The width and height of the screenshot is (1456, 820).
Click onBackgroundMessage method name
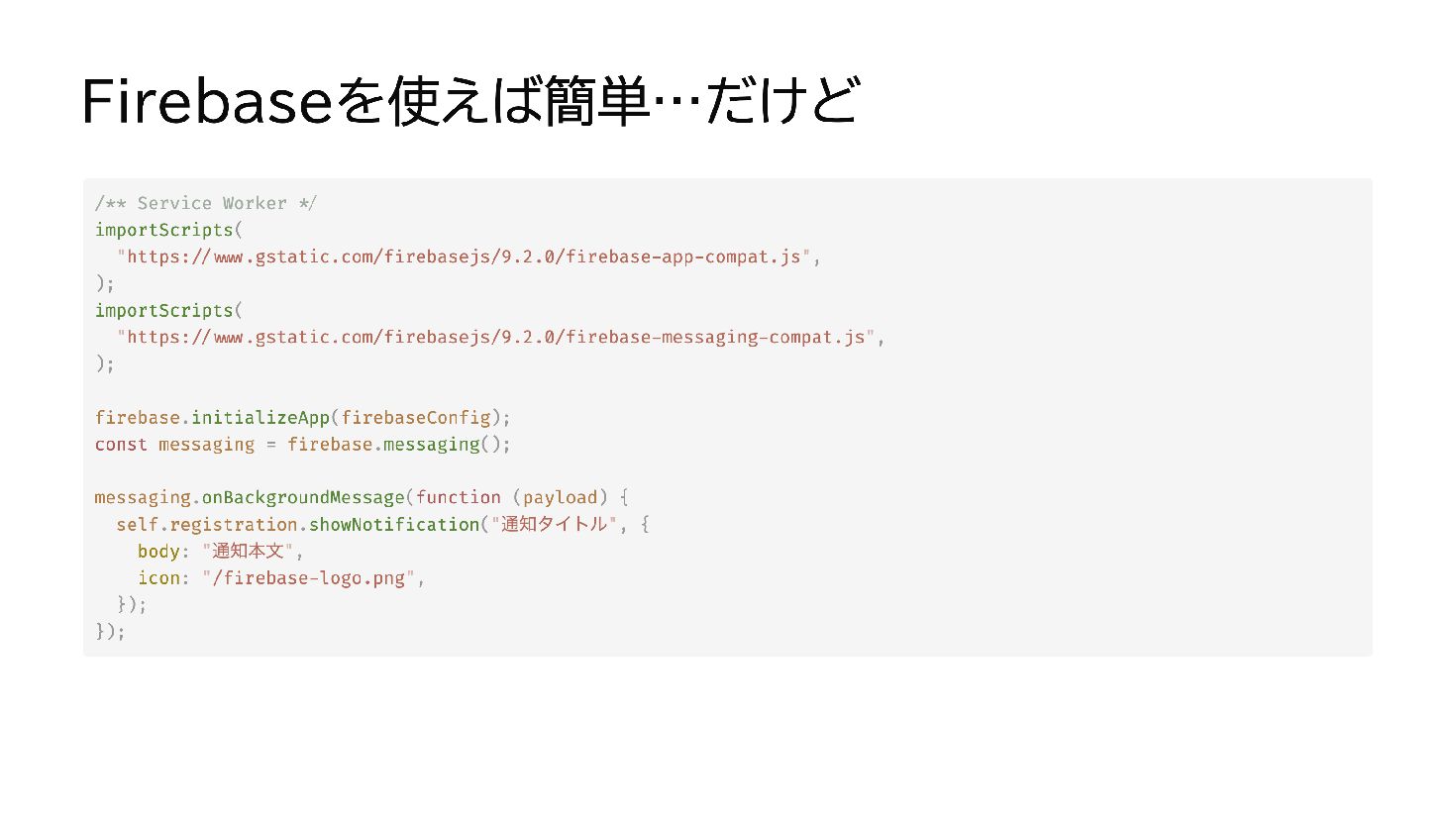pyautogui.click(x=303, y=497)
